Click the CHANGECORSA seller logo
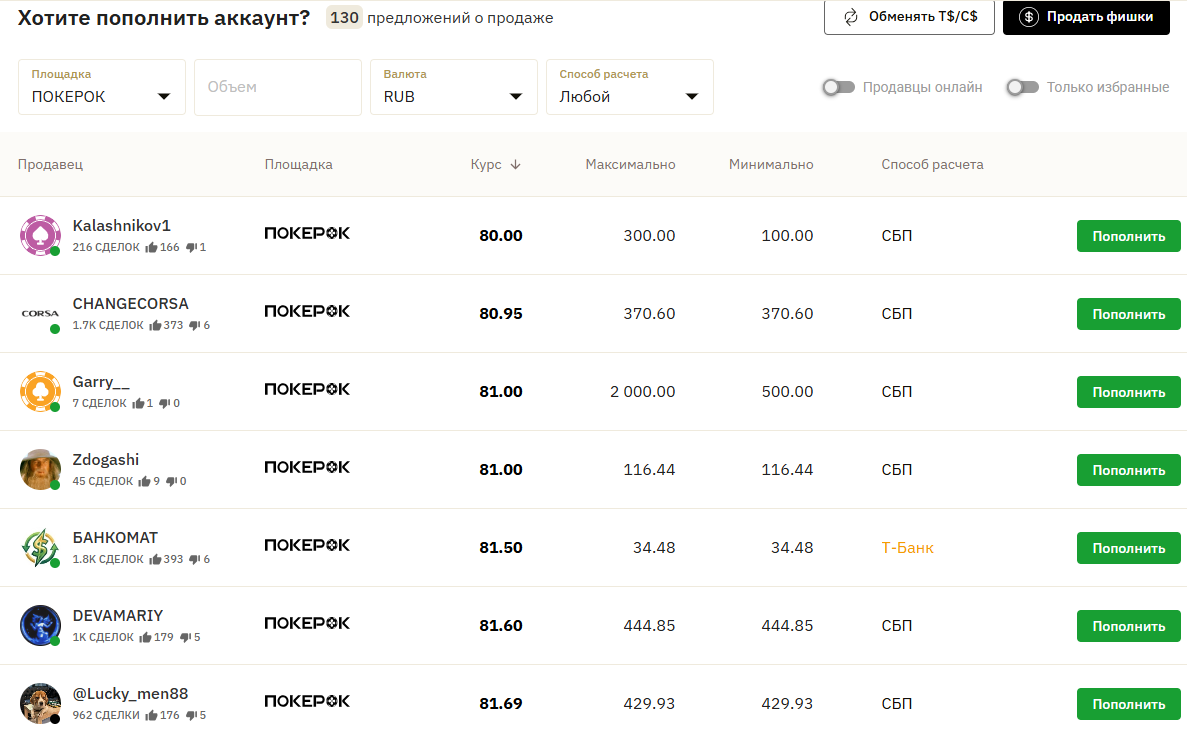The width and height of the screenshot is (1187, 730). [x=40, y=313]
